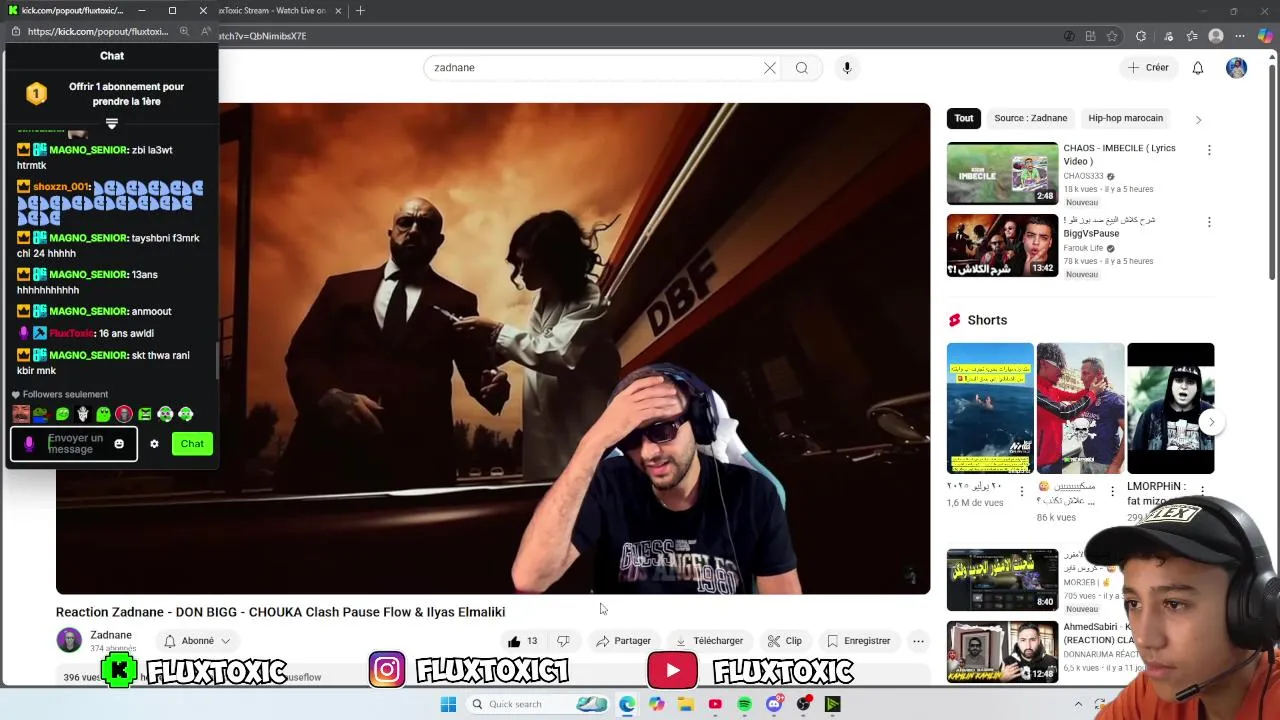Open File Explorer from taskbar

[x=686, y=704]
